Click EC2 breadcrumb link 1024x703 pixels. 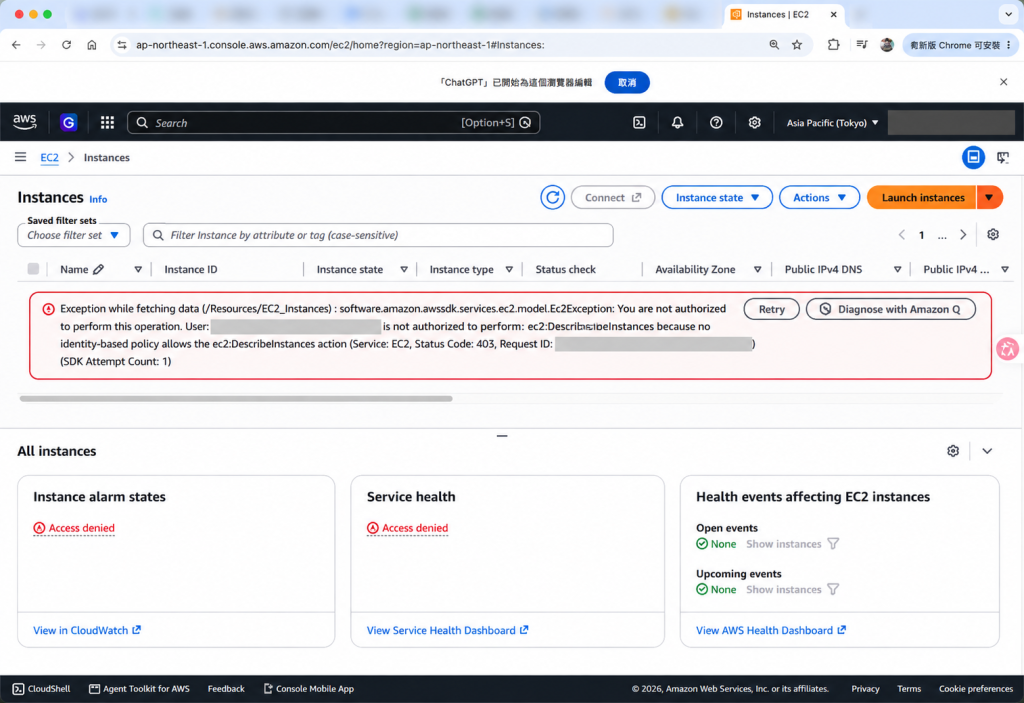[50, 157]
